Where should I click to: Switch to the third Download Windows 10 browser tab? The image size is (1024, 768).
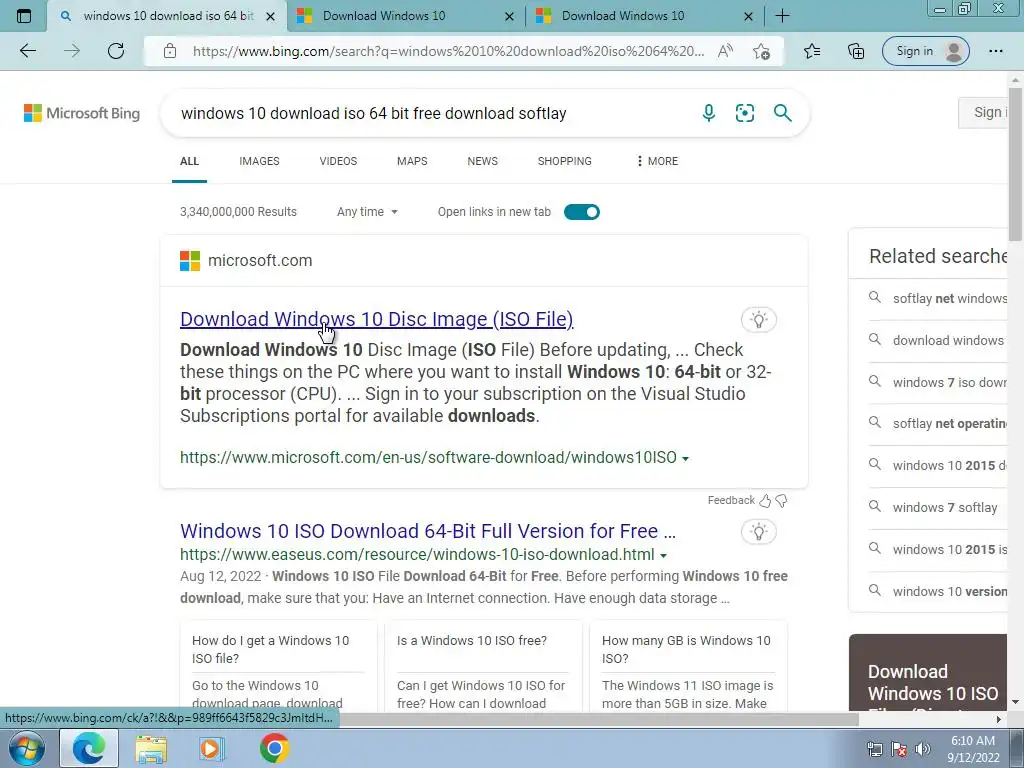point(644,16)
